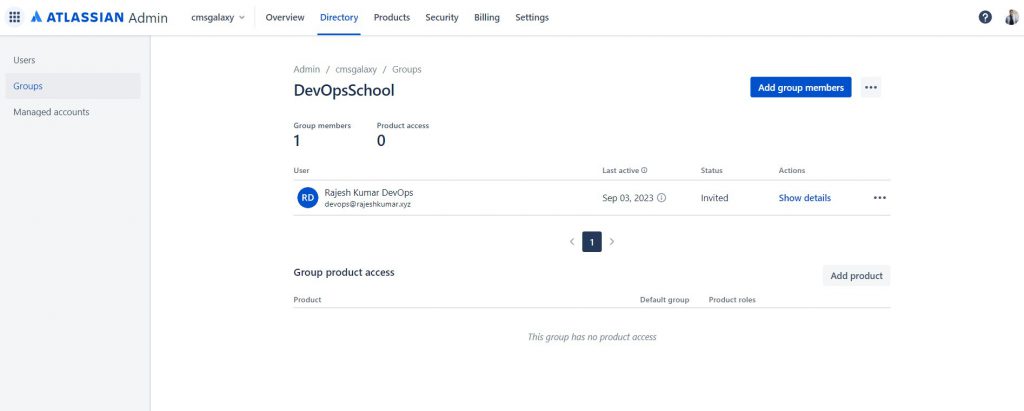
Task: Open the app switcher grid icon
Action: [x=14, y=17]
